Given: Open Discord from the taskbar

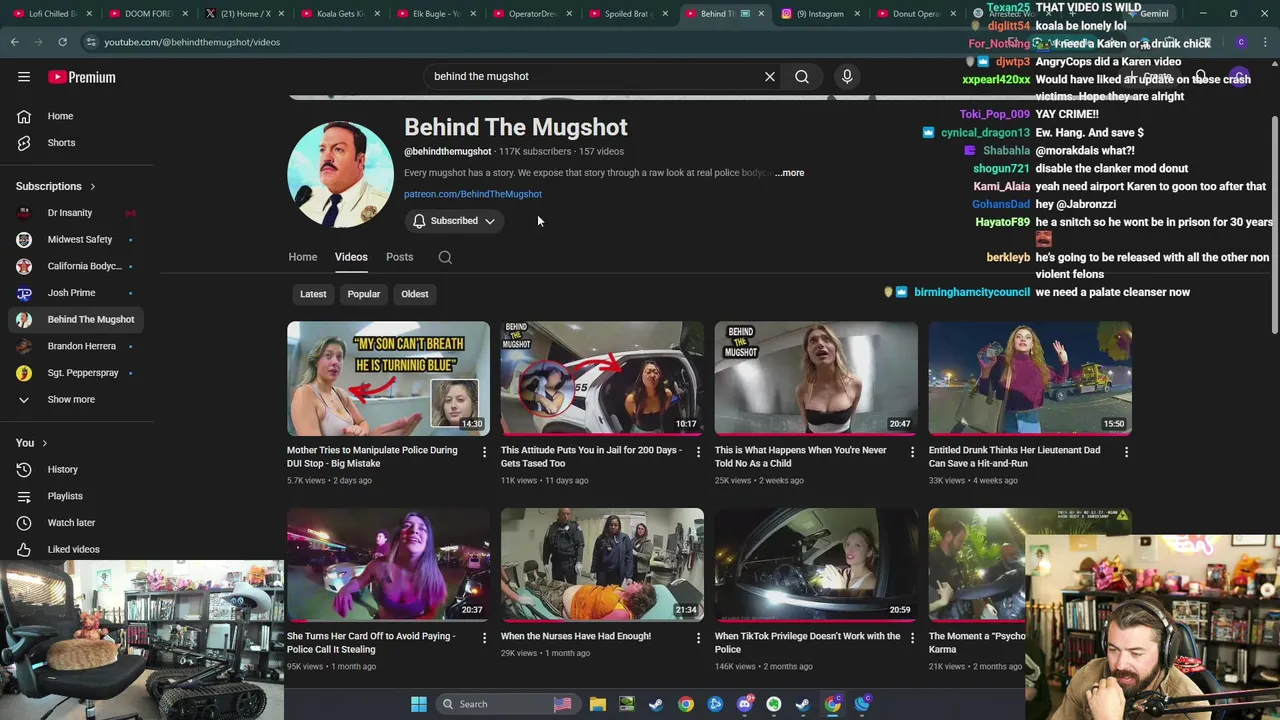Looking at the screenshot, I should (744, 704).
